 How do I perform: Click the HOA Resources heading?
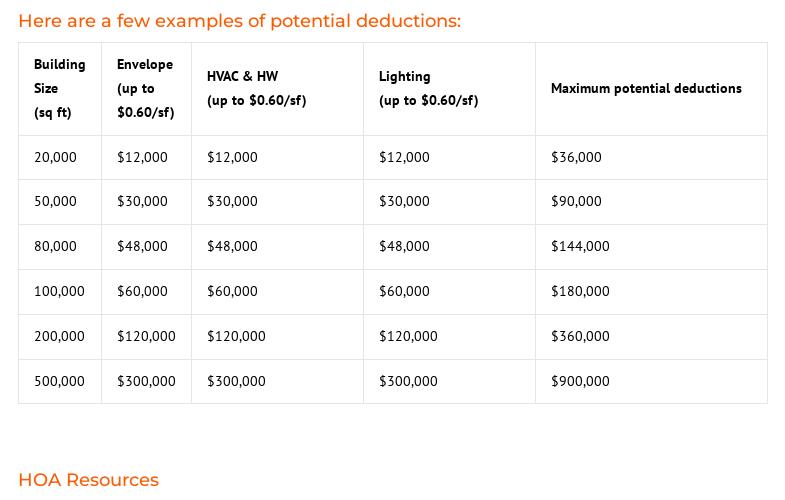pos(89,479)
